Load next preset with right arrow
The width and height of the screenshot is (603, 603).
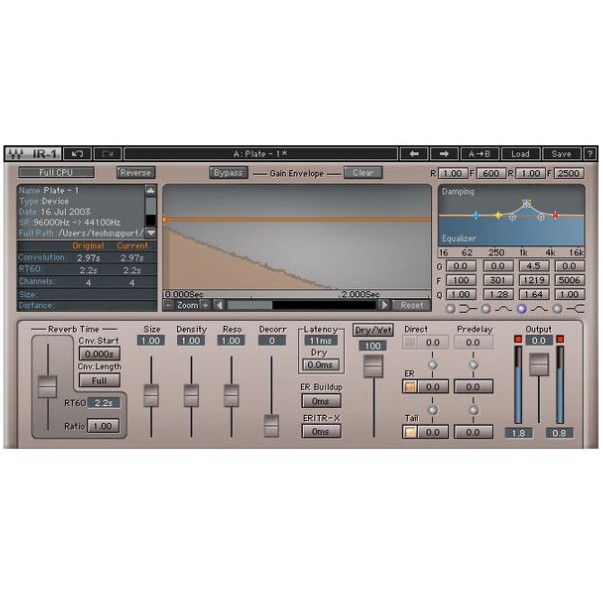pyautogui.click(x=444, y=154)
